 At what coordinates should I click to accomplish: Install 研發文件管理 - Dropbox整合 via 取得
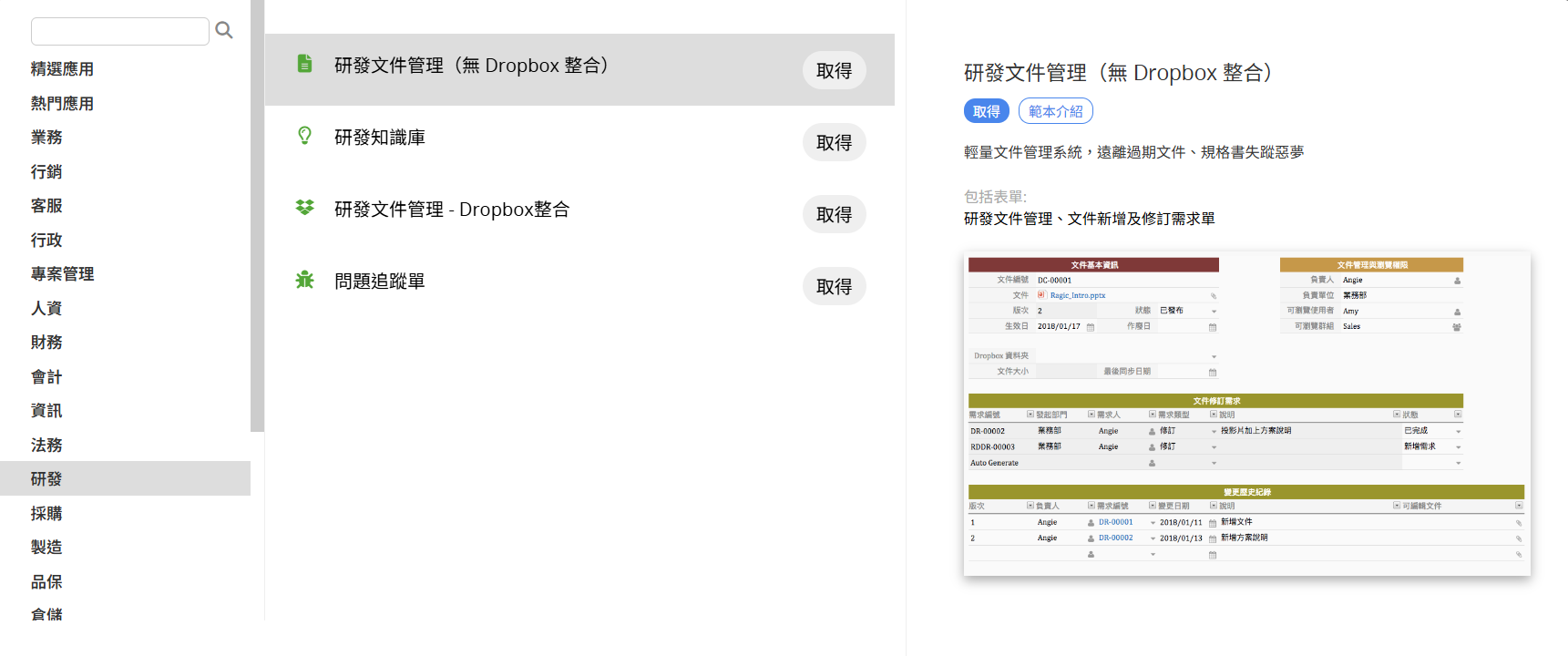tap(833, 214)
